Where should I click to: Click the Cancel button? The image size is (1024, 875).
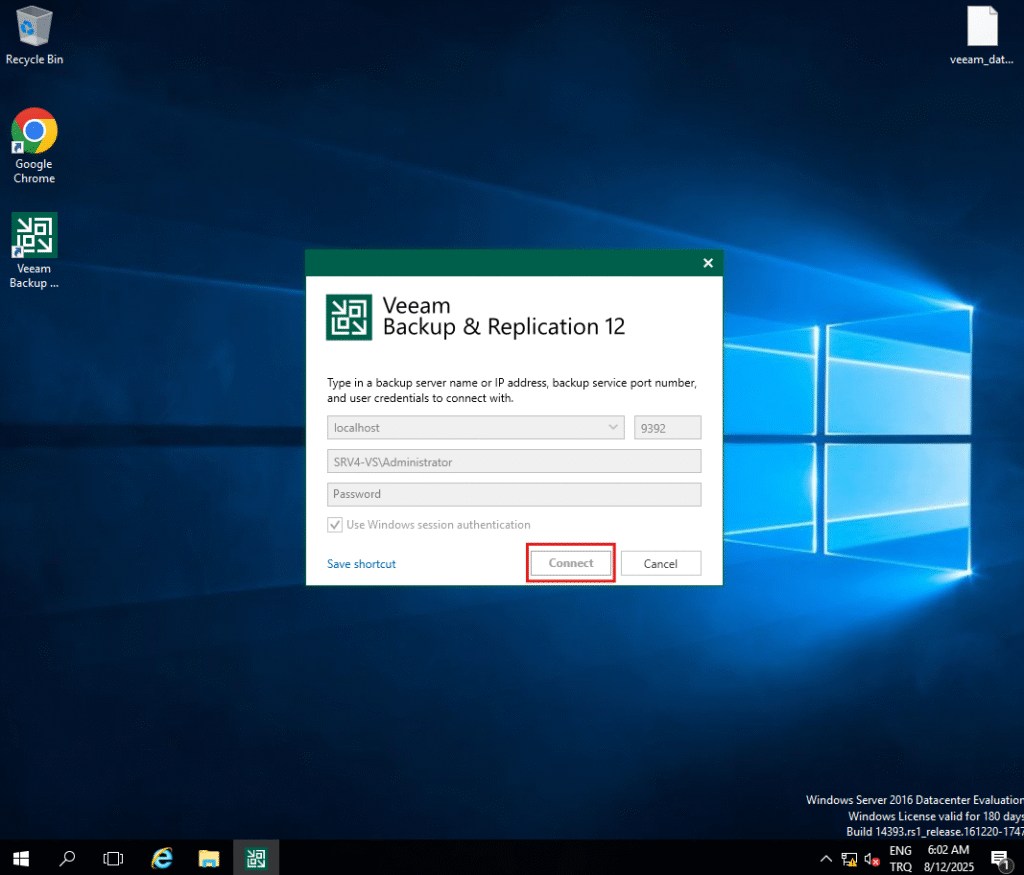[661, 564]
